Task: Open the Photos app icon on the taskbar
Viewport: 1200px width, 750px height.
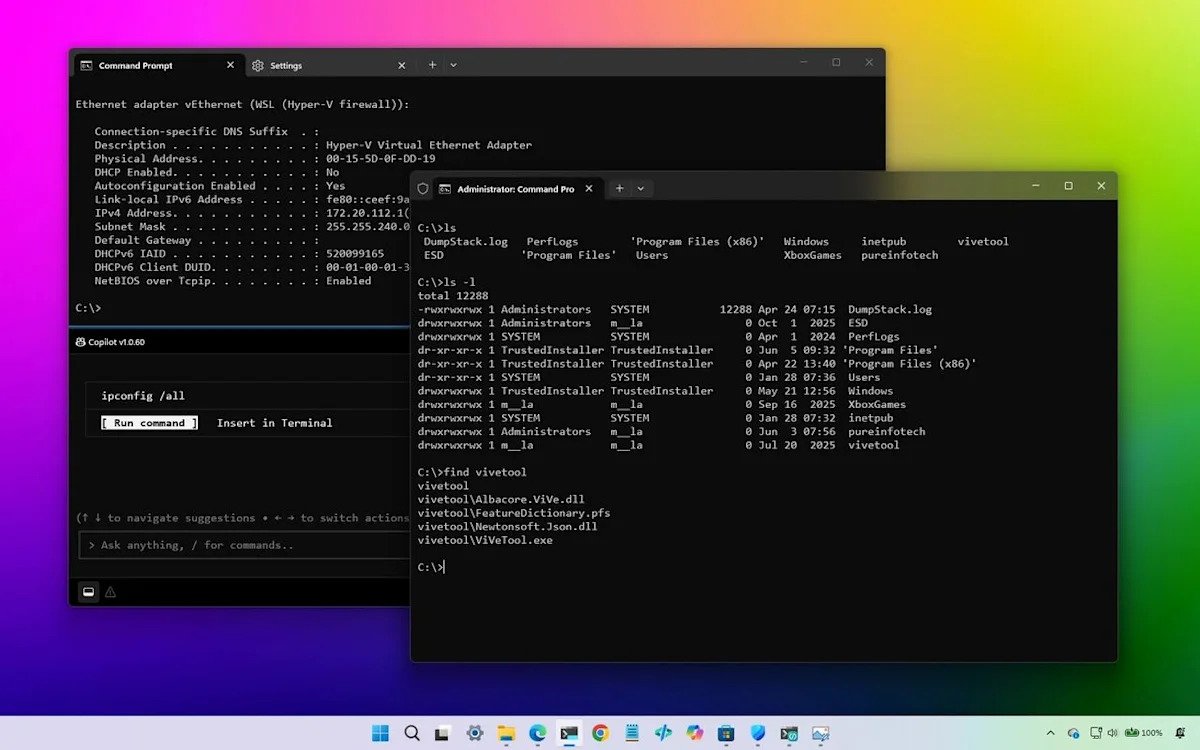Action: coord(820,733)
